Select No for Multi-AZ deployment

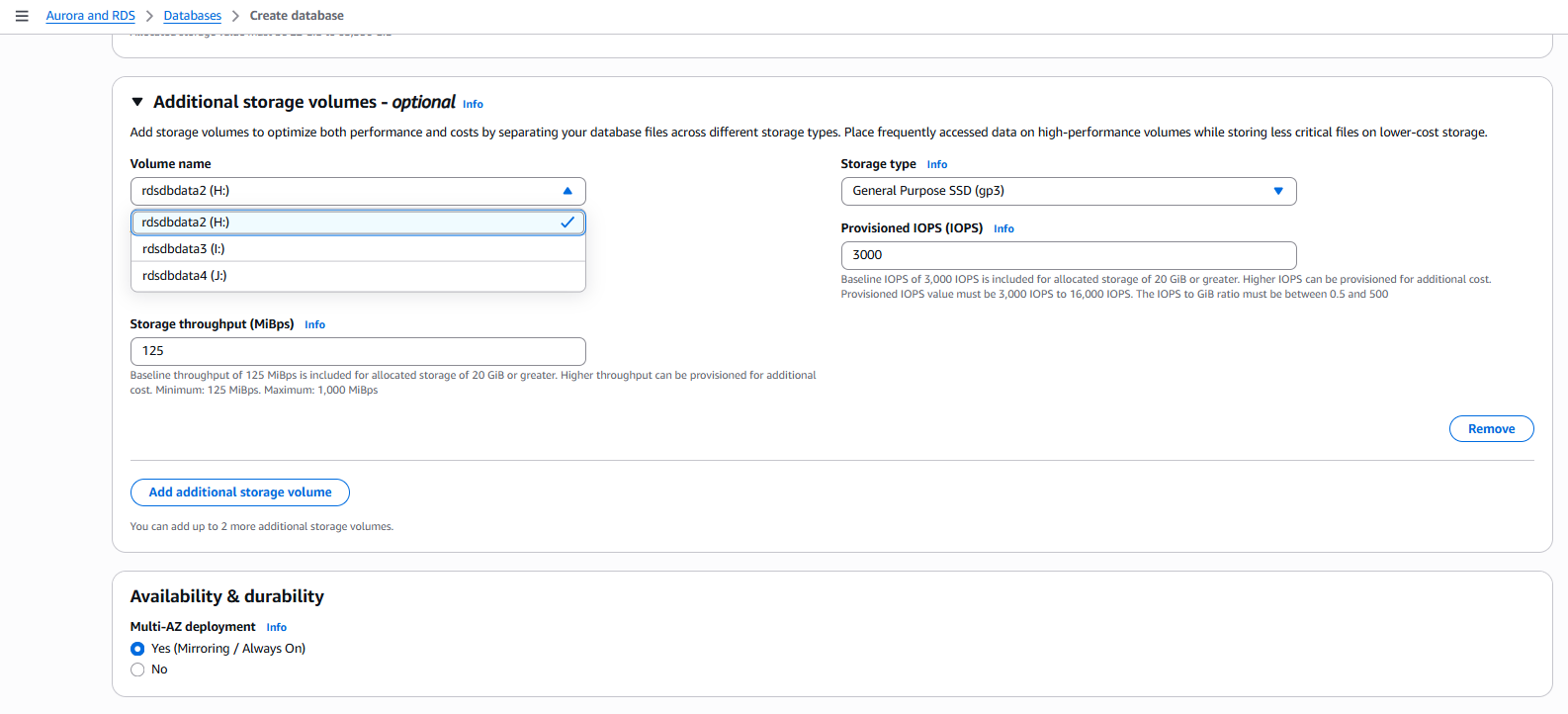pos(137,669)
